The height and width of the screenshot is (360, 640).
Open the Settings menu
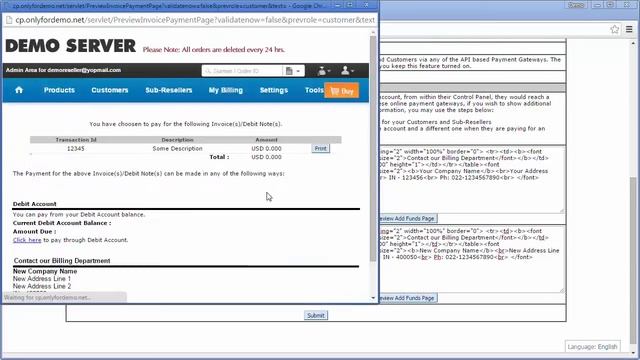tap(274, 90)
